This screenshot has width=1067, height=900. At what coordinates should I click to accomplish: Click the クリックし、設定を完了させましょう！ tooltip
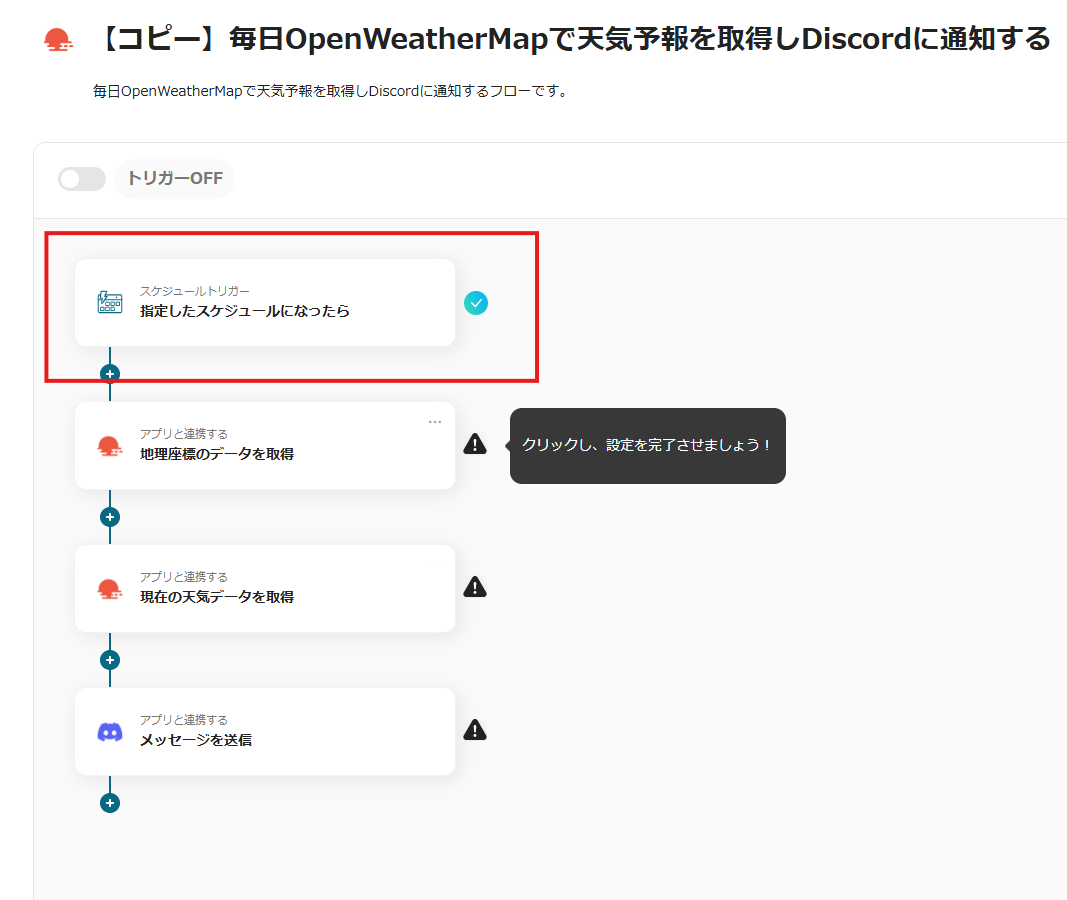647,446
